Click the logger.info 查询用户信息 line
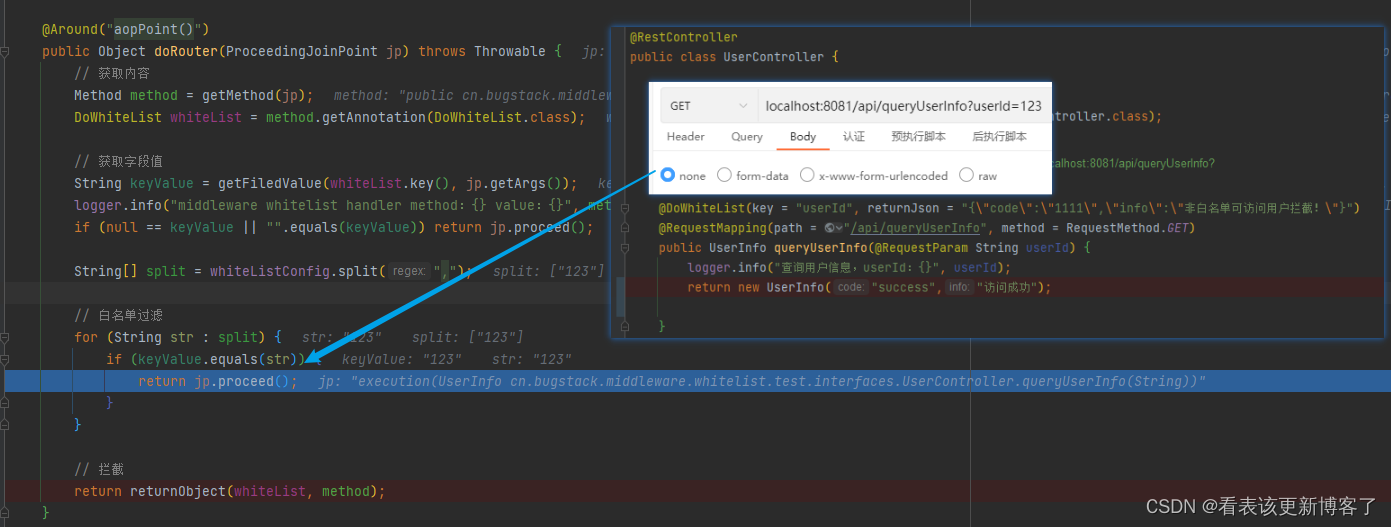 (850, 267)
